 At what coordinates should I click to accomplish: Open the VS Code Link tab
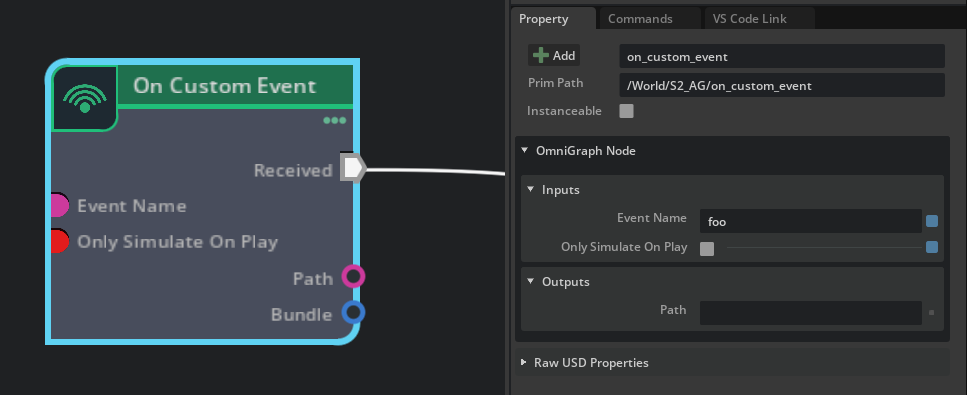coord(750,19)
